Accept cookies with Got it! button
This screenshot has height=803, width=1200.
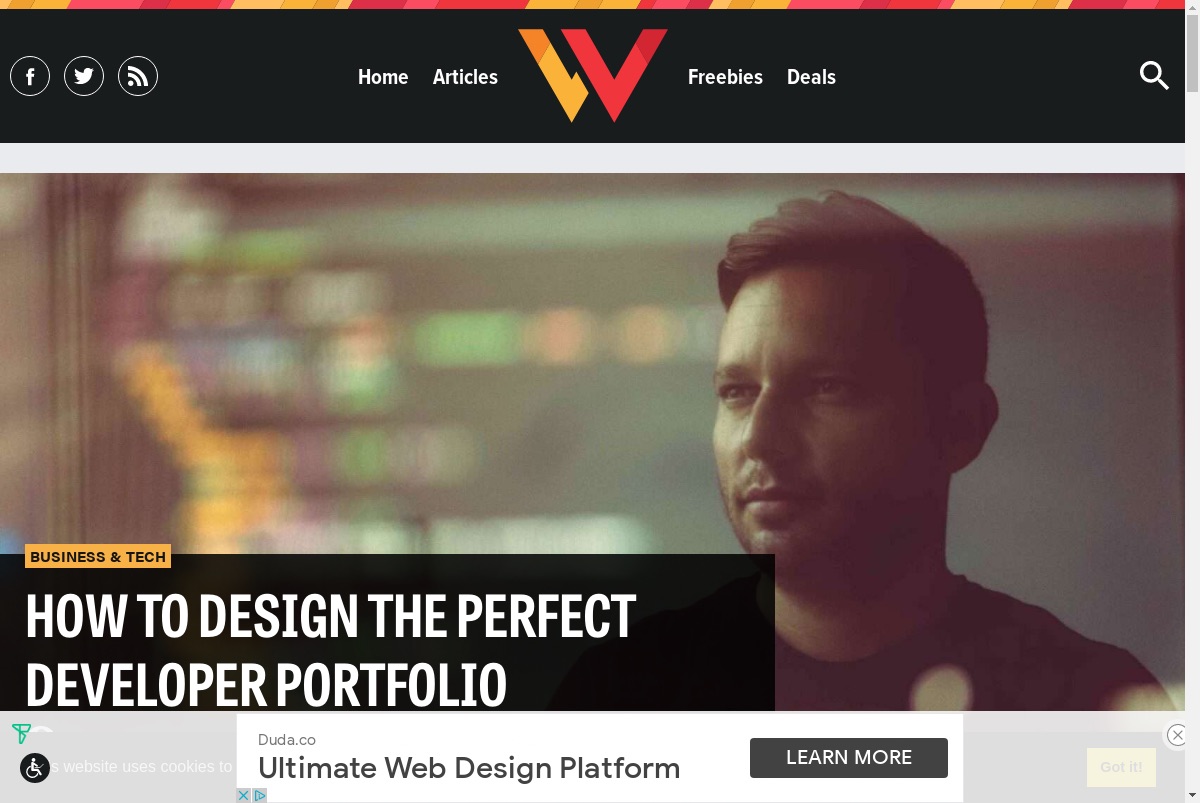tap(1121, 767)
